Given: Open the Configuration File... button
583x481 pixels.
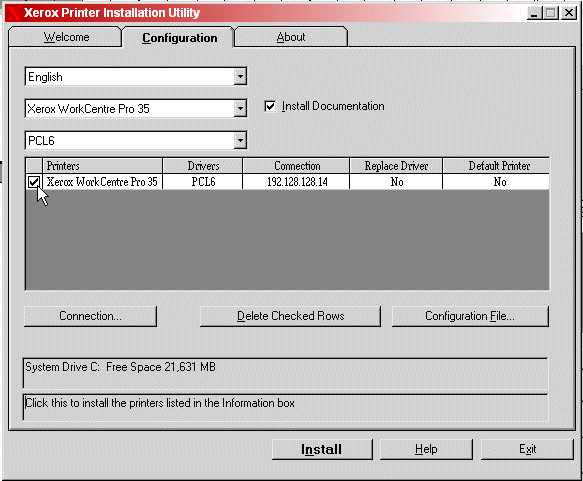Looking at the screenshot, I should point(470,316).
